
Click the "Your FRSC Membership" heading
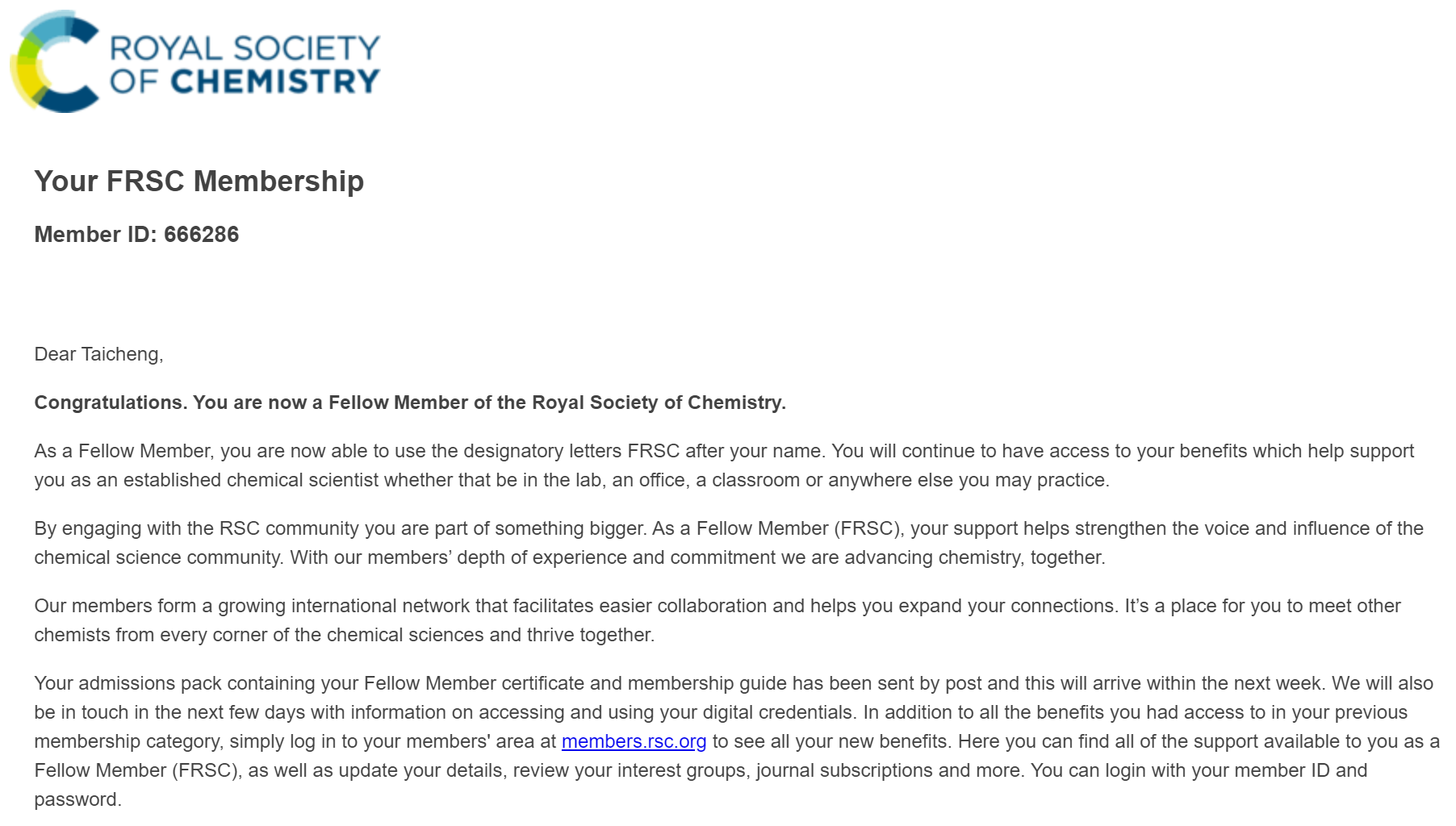[199, 181]
